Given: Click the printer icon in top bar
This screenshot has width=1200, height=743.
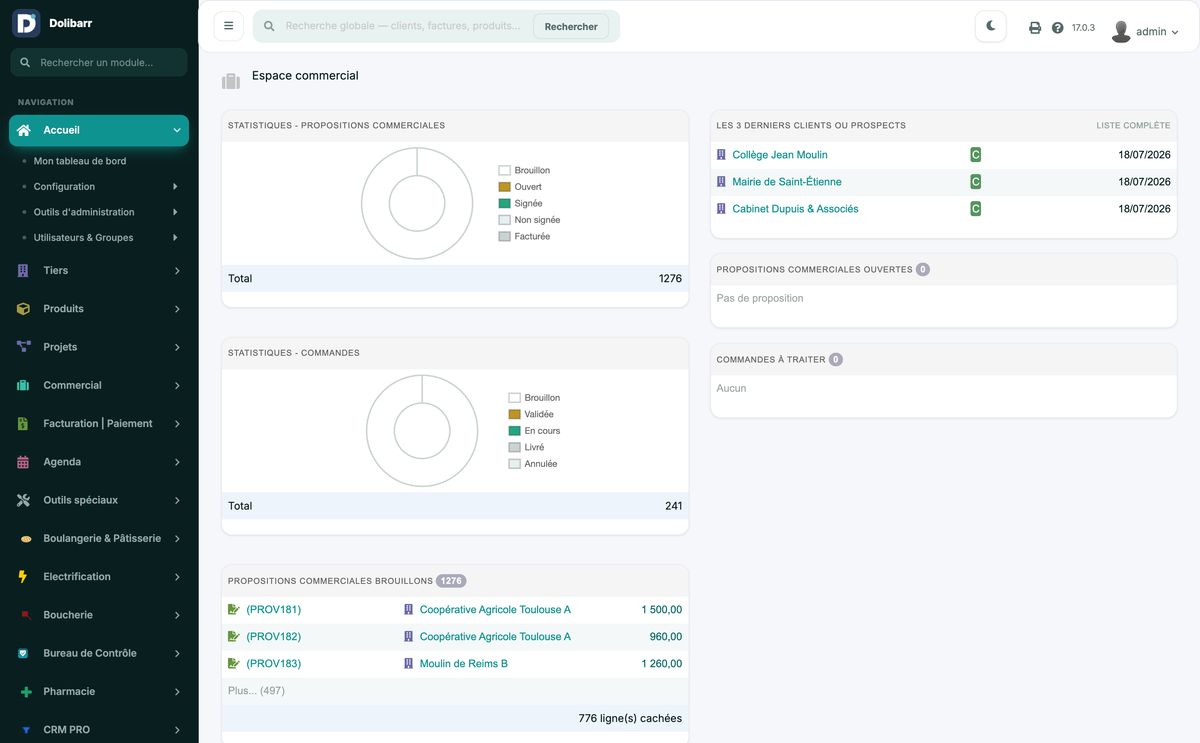Looking at the screenshot, I should point(1035,28).
